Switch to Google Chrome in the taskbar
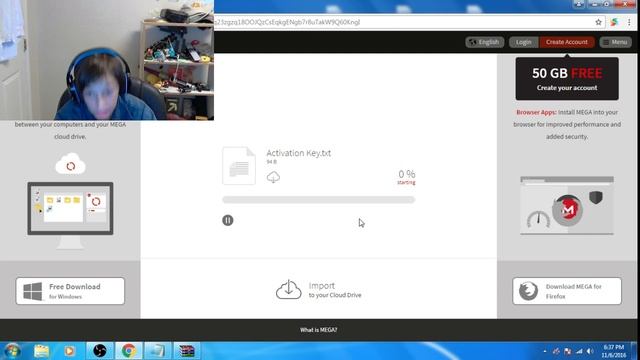This screenshot has height=360, width=640. pos(129,351)
